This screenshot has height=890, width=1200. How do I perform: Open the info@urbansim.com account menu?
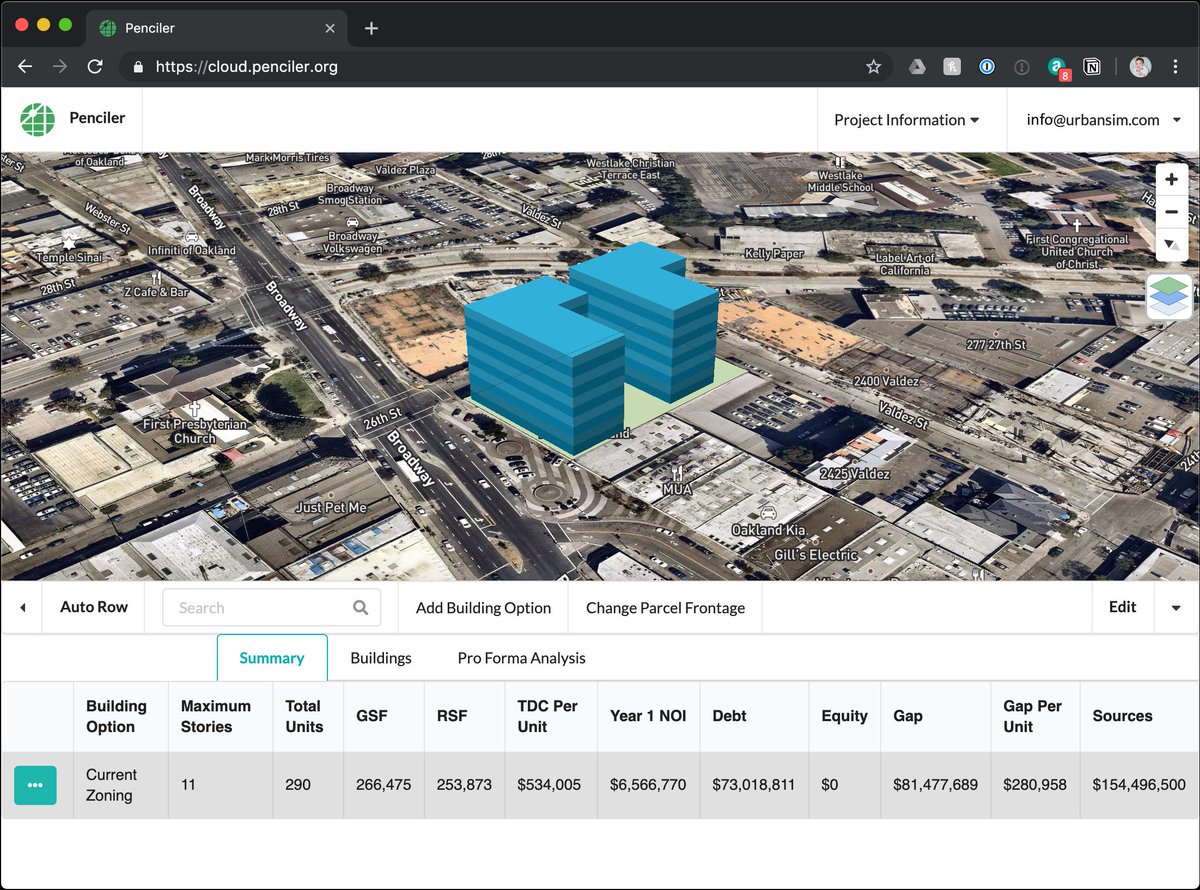pos(1103,120)
